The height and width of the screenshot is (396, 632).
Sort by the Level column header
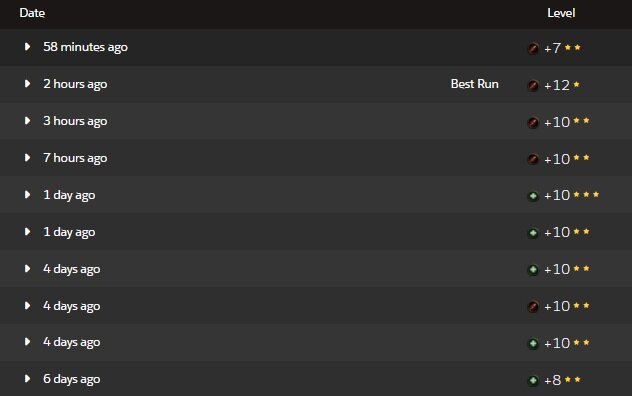pyautogui.click(x=561, y=13)
